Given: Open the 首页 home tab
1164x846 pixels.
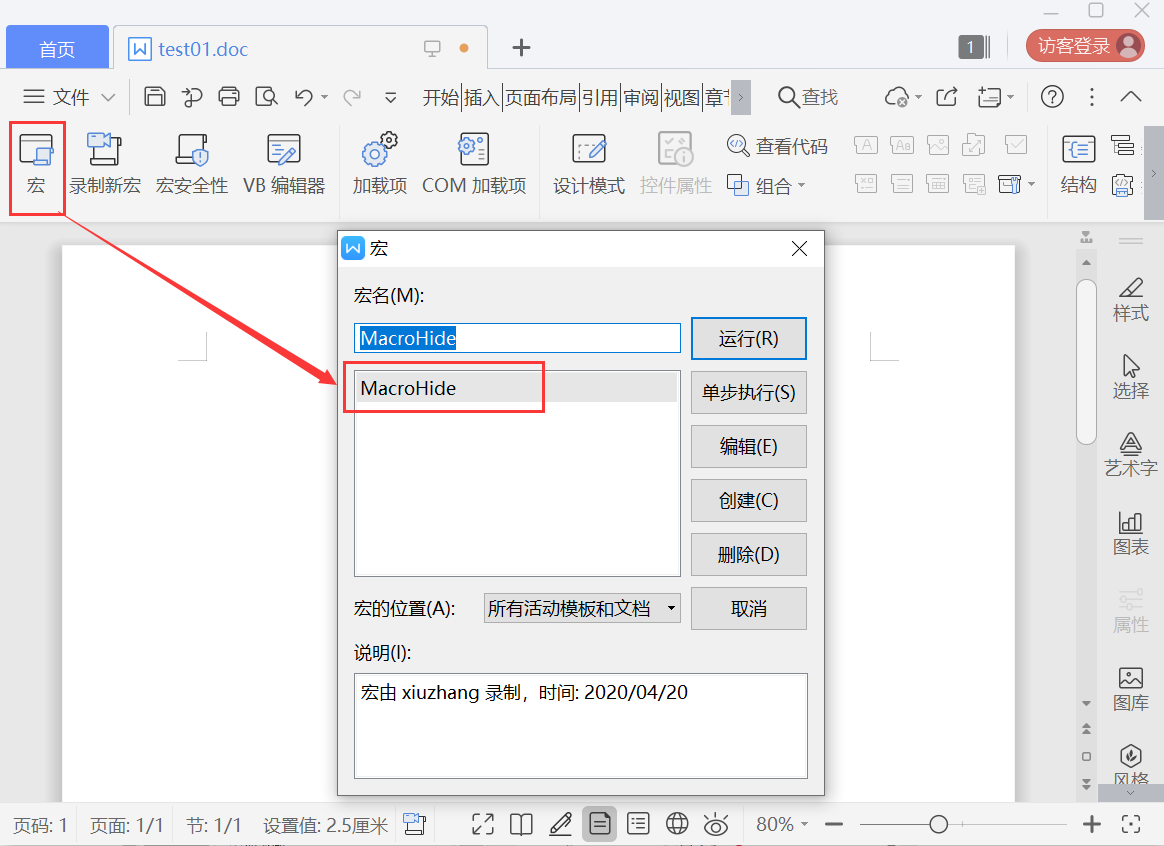Looking at the screenshot, I should (57, 49).
